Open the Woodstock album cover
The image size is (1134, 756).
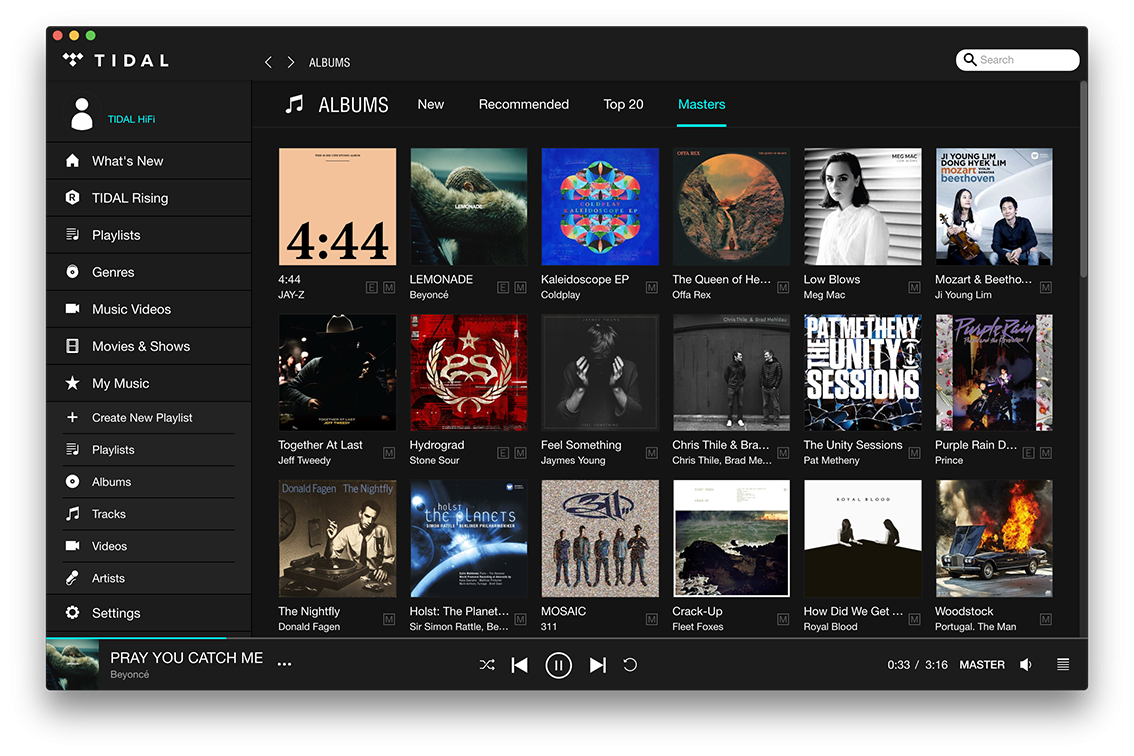coord(994,539)
